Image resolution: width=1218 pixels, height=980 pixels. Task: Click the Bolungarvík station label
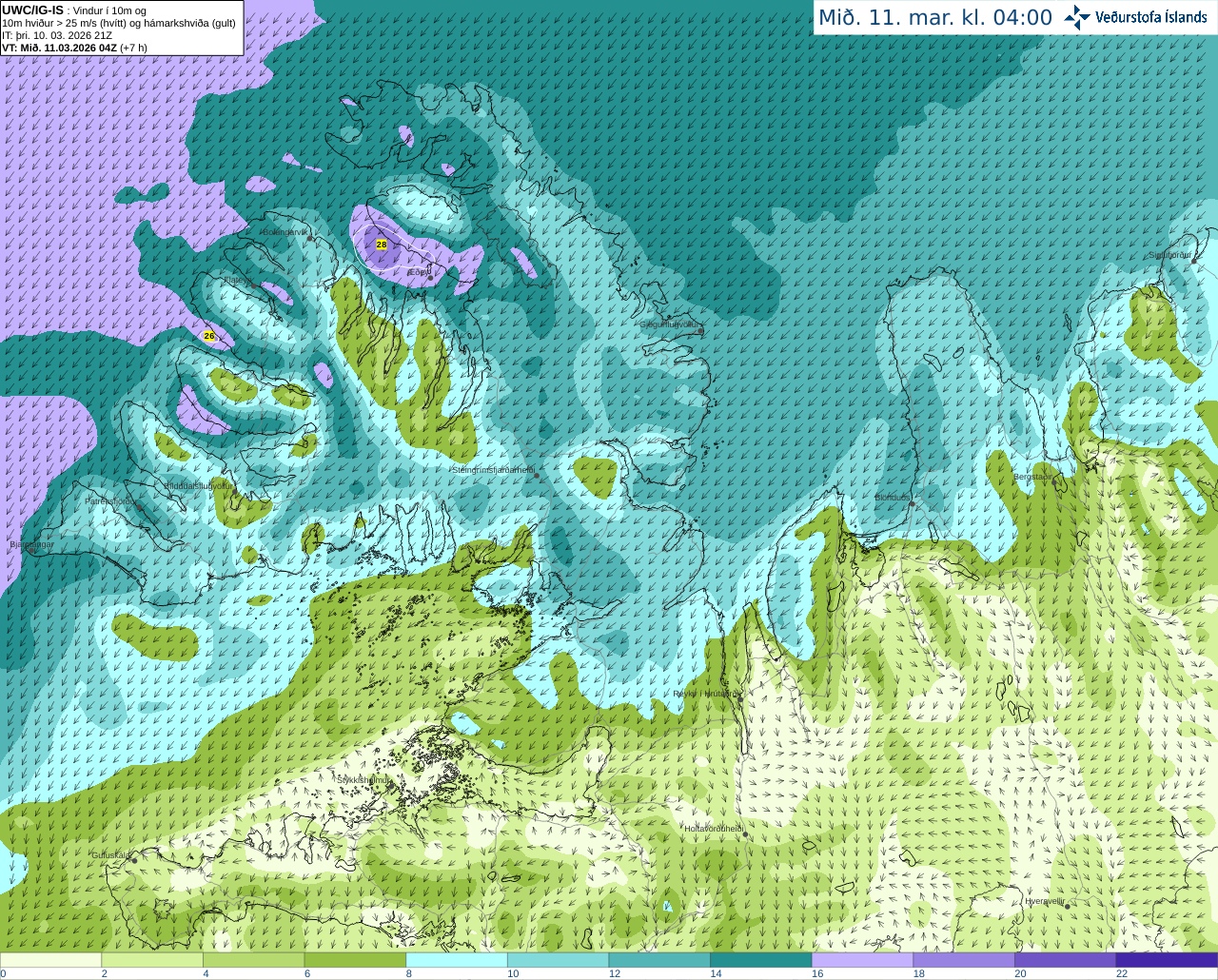point(285,232)
